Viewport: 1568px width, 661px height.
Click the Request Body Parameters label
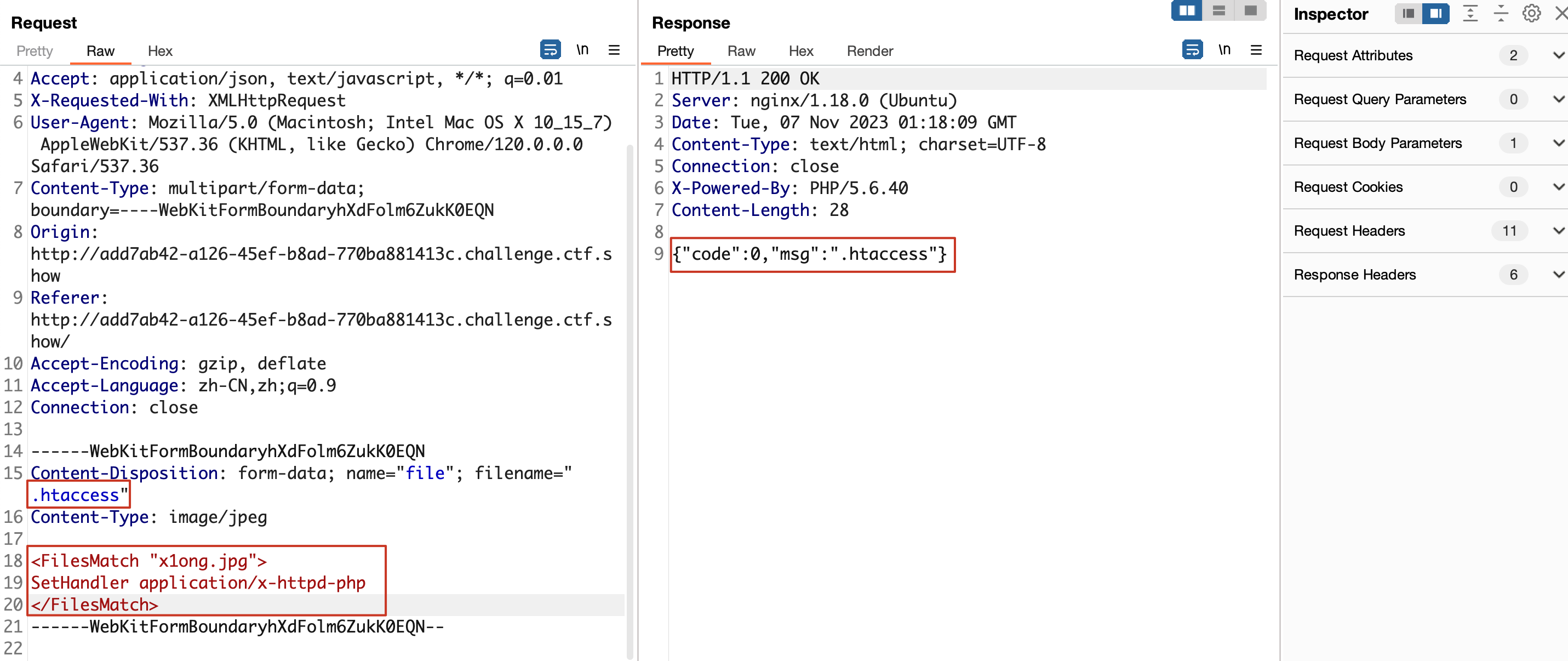pos(1377,143)
